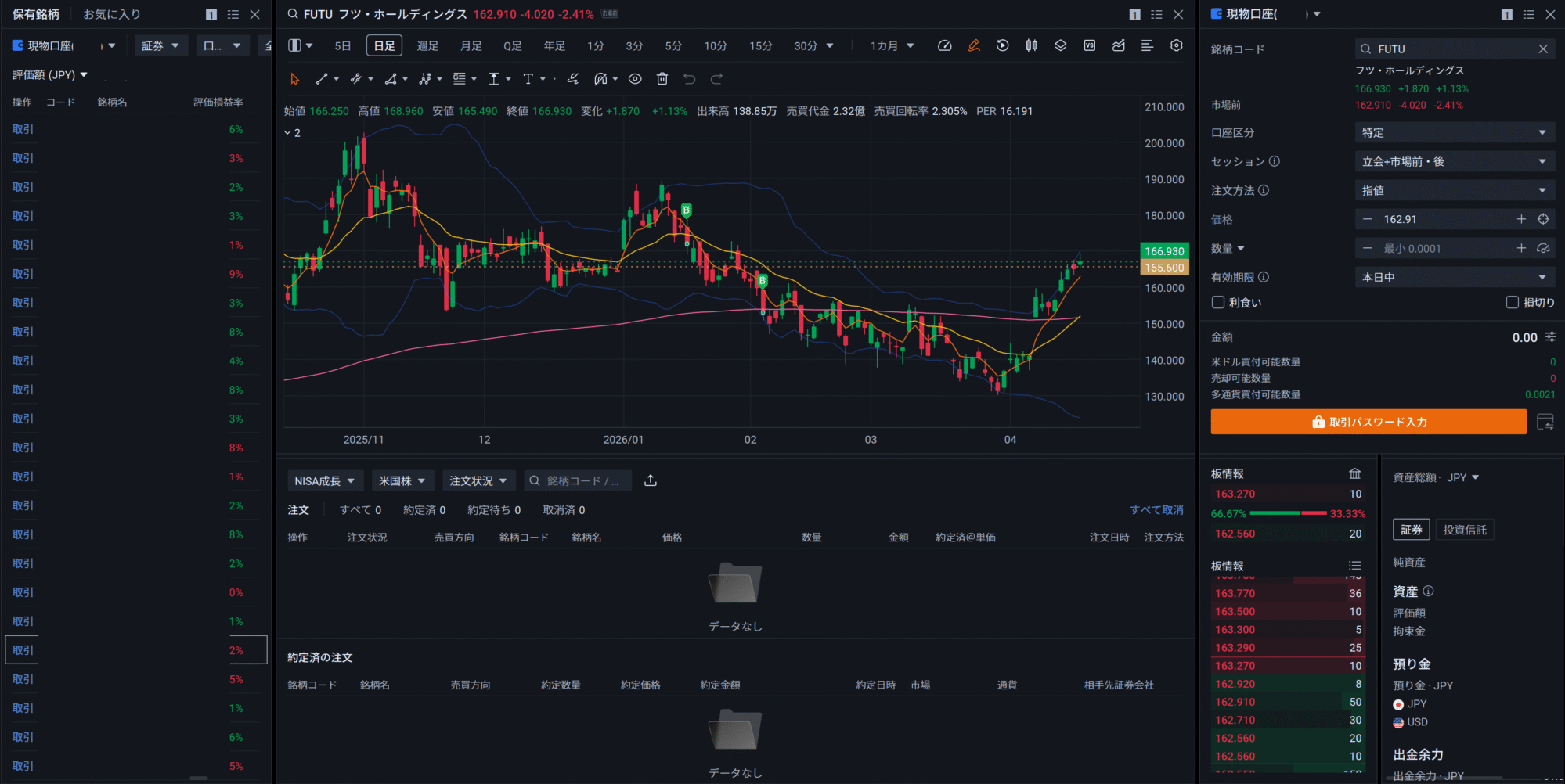Select the trendline drawing tool
Viewport: 1565px width, 784px height.
[x=323, y=78]
